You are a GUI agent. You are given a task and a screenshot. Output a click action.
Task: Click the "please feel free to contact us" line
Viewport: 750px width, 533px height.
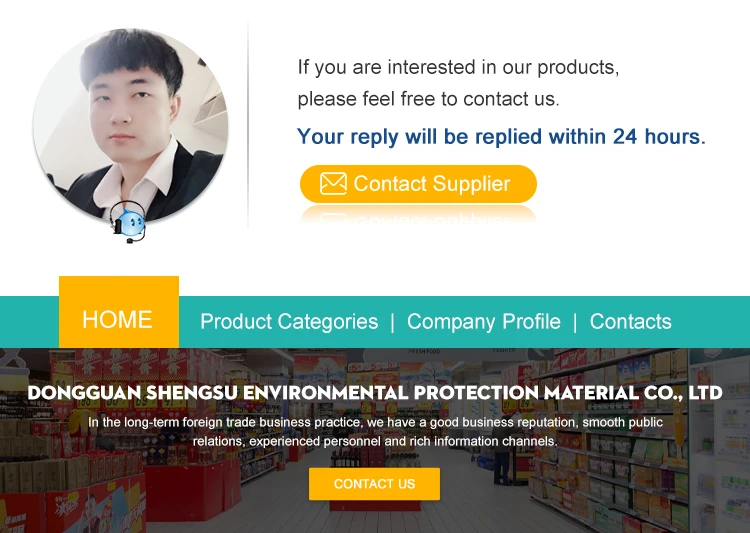(428, 100)
